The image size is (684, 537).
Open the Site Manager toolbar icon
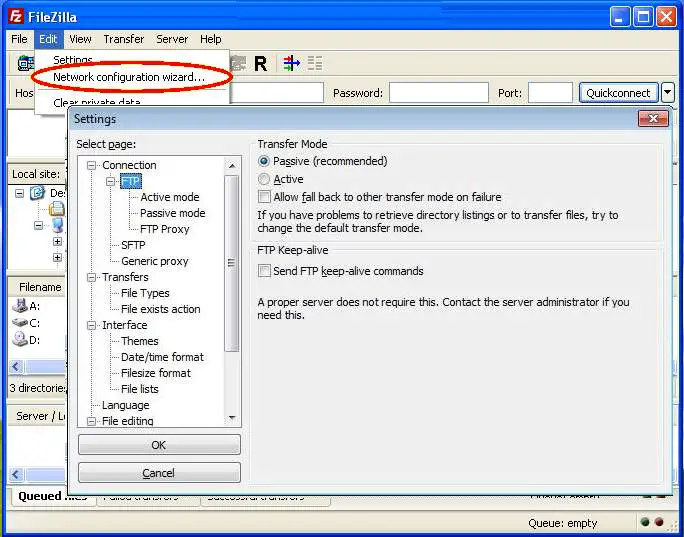click(x=25, y=64)
